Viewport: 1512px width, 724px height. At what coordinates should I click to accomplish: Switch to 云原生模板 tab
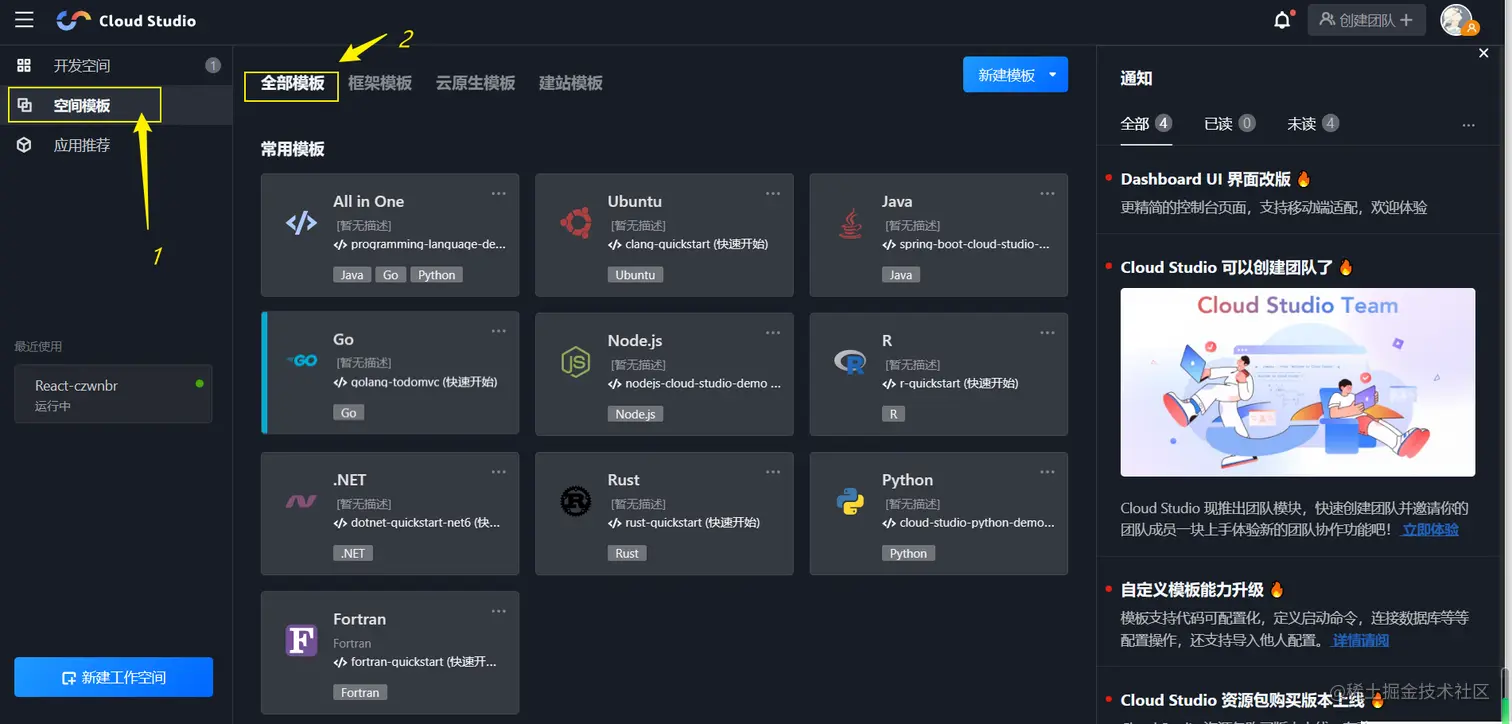[475, 83]
